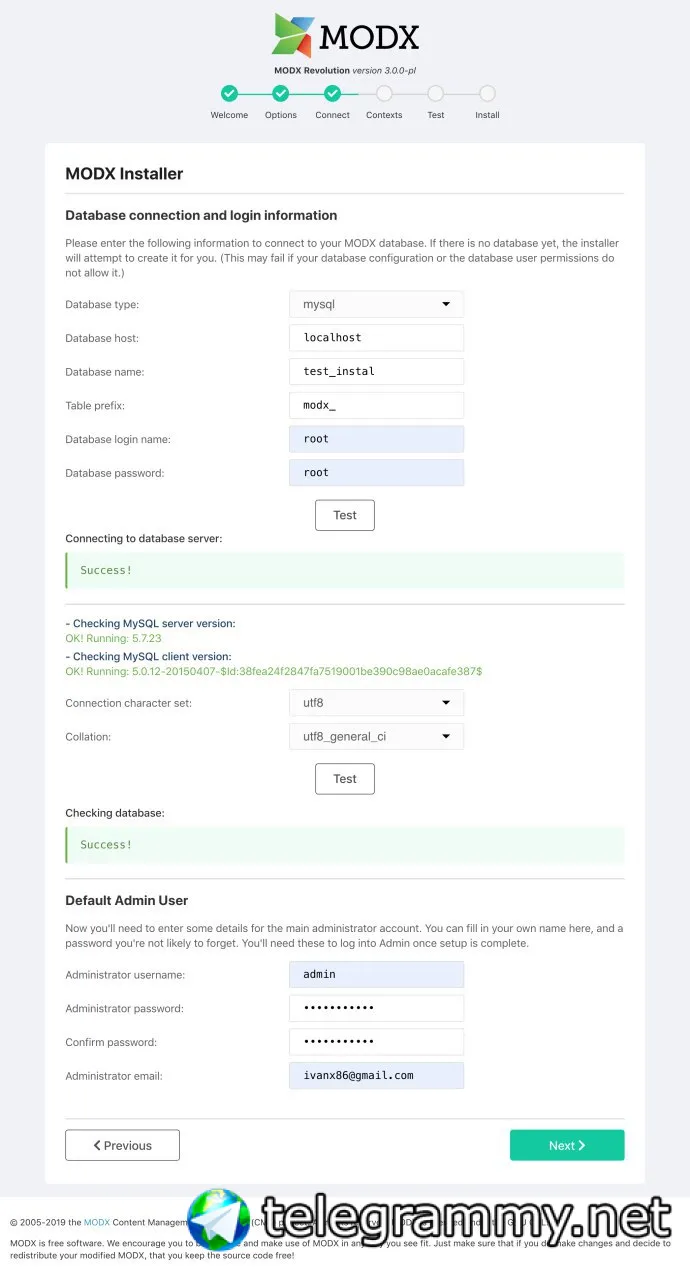
Task: Click 'MODX Revolution version 3.0.0-pl' text
Action: [345, 70]
